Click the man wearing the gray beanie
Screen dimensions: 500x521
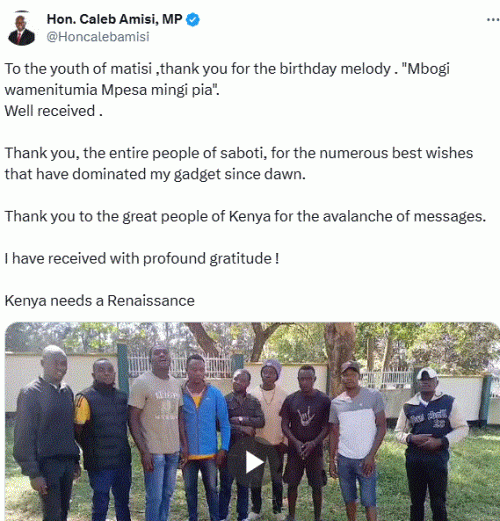[x=271, y=433]
